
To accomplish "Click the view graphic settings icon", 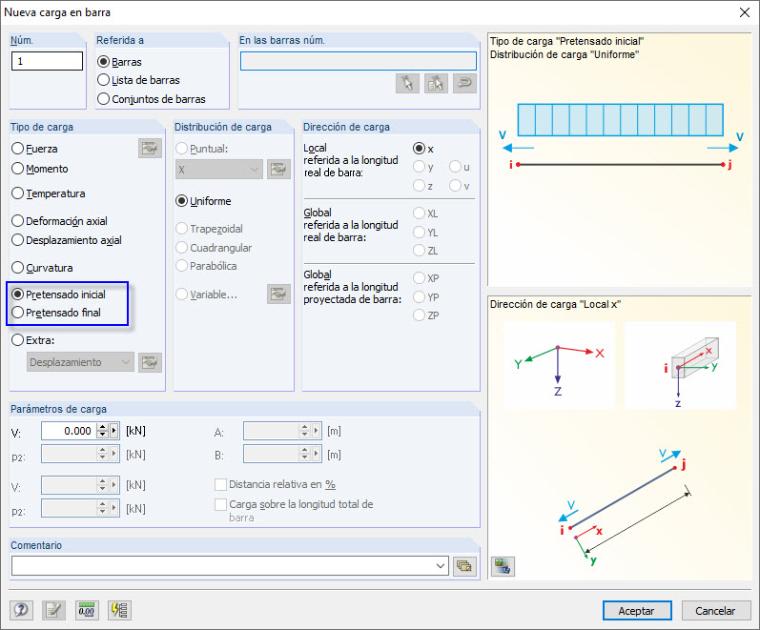I will (x=503, y=566).
